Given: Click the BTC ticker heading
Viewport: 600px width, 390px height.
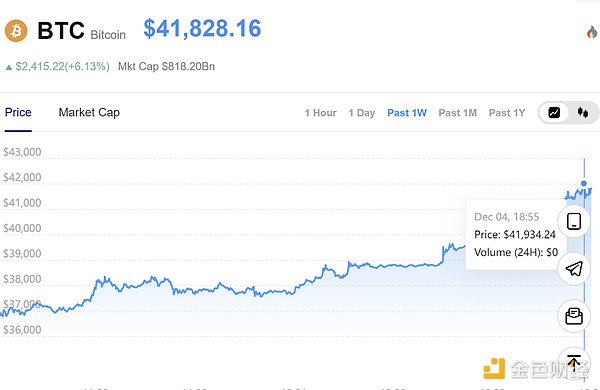Looking at the screenshot, I should [x=61, y=30].
